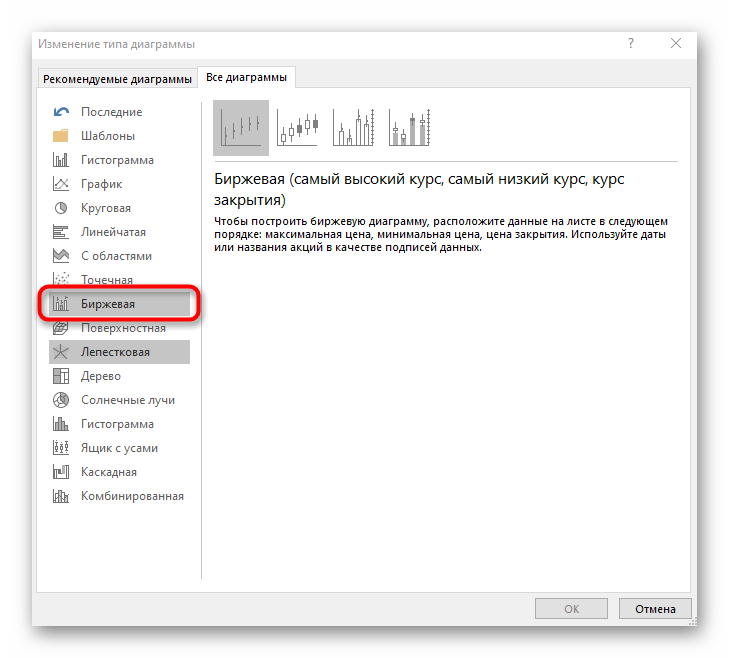This screenshot has width=729, height=658.
Task: Click the Дерево label
Action: point(101,376)
